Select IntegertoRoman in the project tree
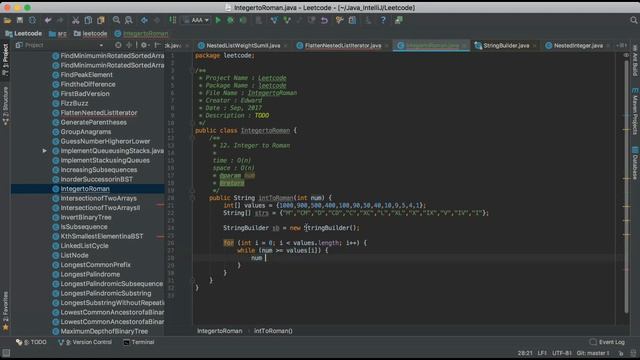640x360 pixels. (88, 189)
